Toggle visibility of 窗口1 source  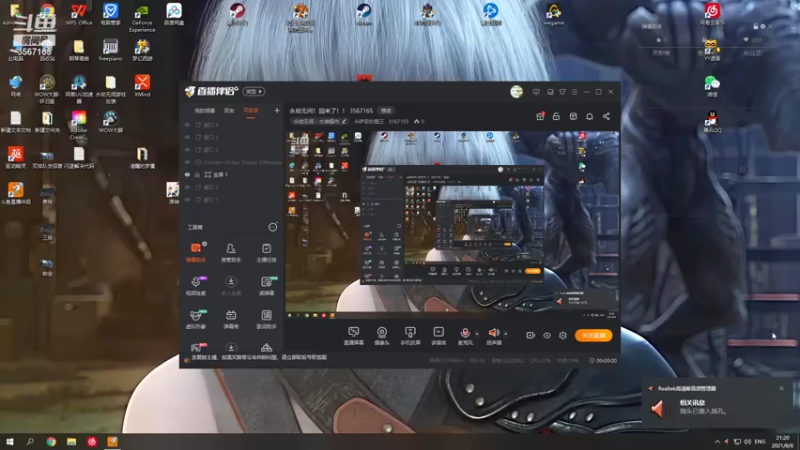(x=187, y=199)
